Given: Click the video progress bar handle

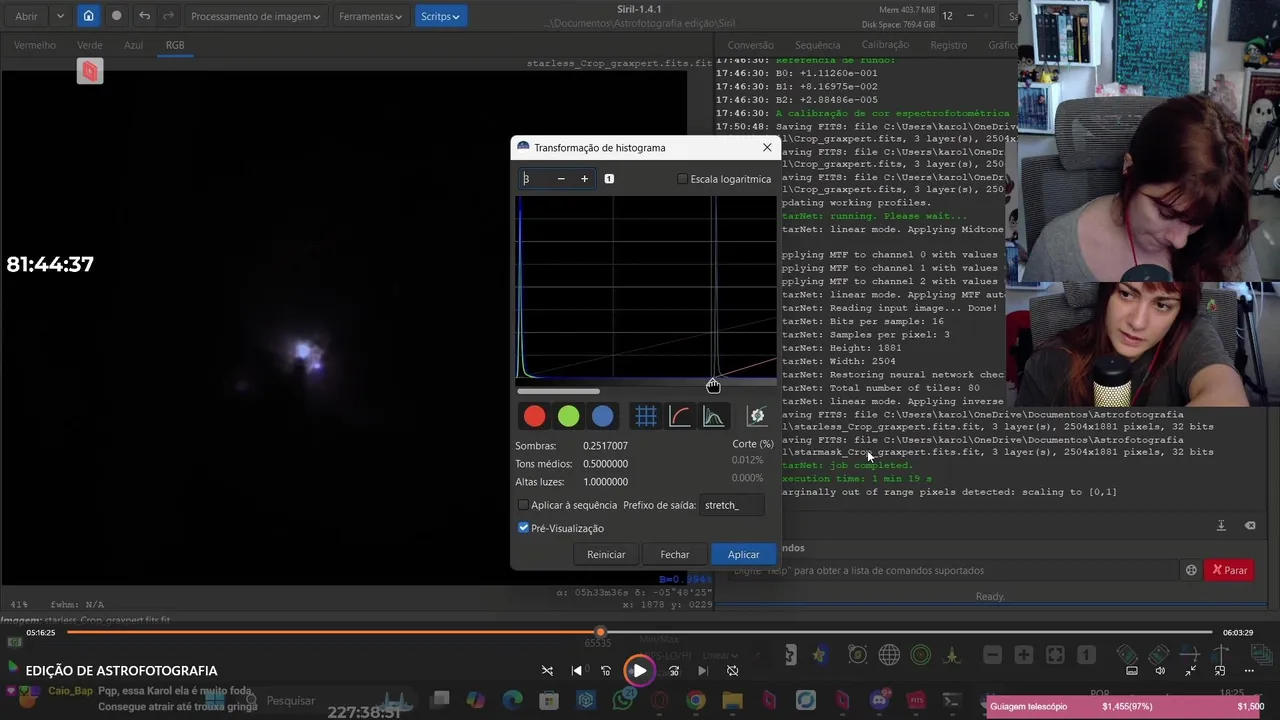Looking at the screenshot, I should 600,632.
